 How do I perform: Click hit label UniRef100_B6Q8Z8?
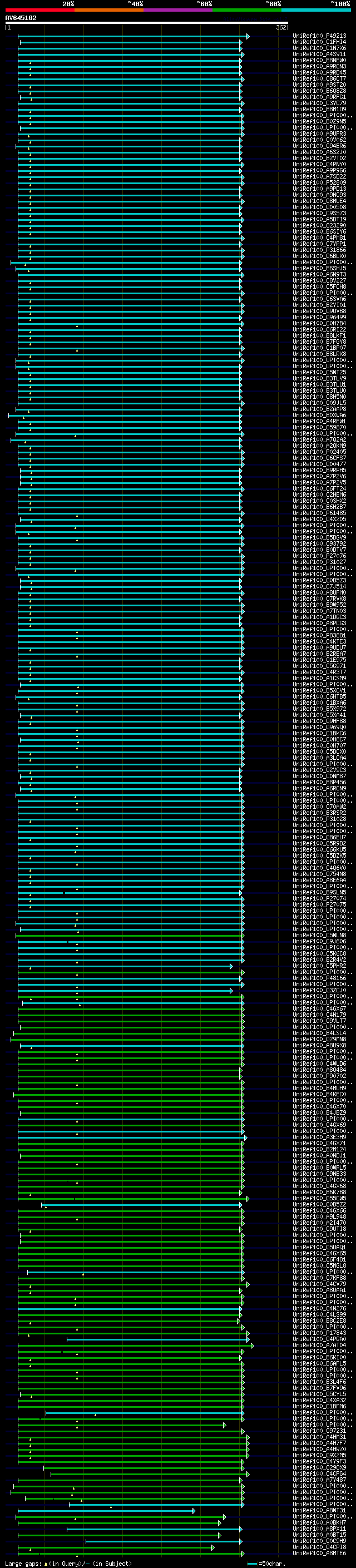pyautogui.click(x=319, y=91)
